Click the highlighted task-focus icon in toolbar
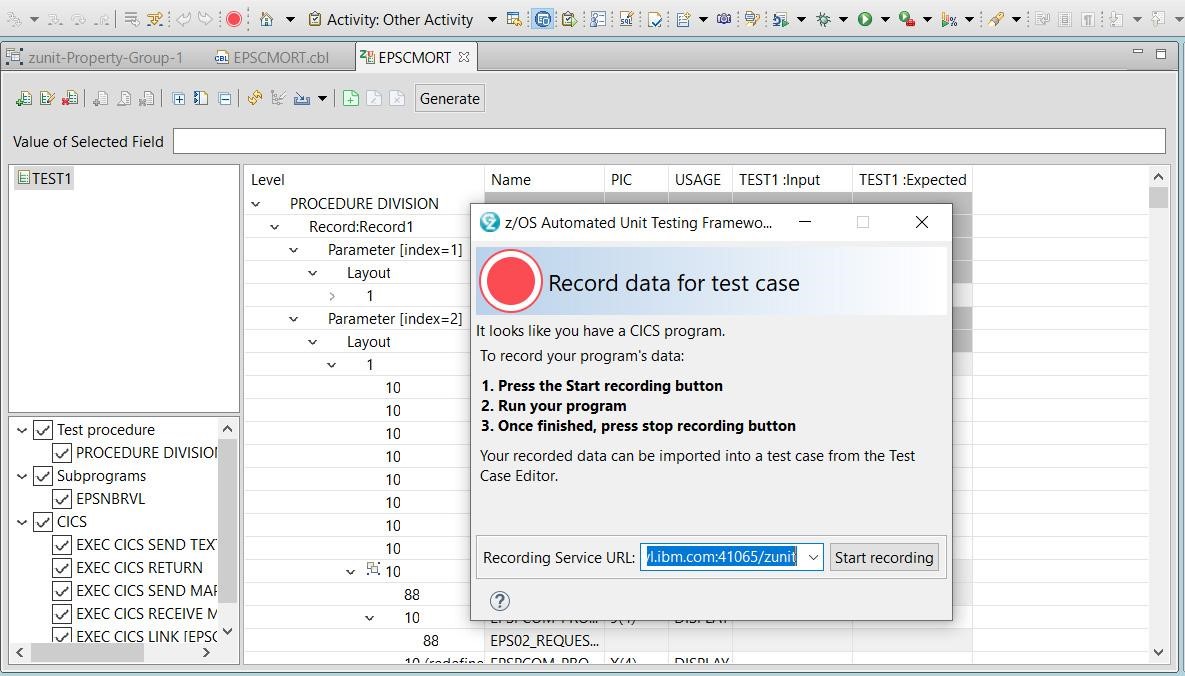Image resolution: width=1185 pixels, height=676 pixels. coord(542,20)
